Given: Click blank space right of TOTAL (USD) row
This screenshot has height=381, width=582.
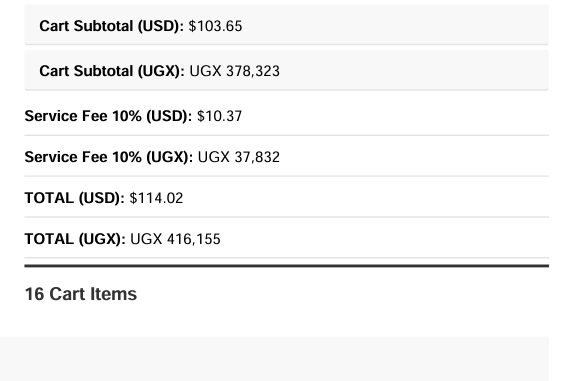Looking at the screenshot, I should pos(366,198).
